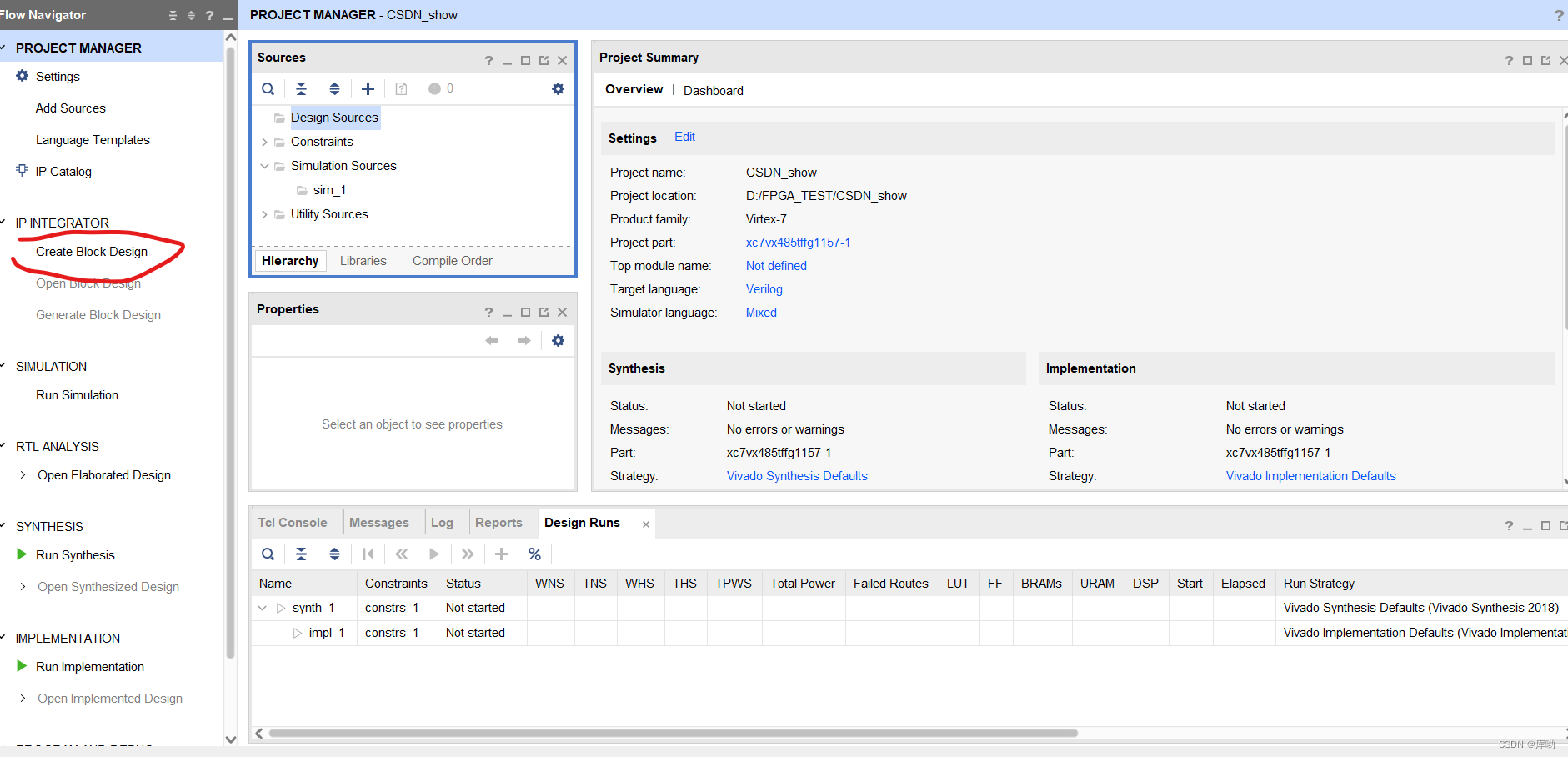
Task: Expand all in Design Runs toolbar
Action: coord(334,554)
